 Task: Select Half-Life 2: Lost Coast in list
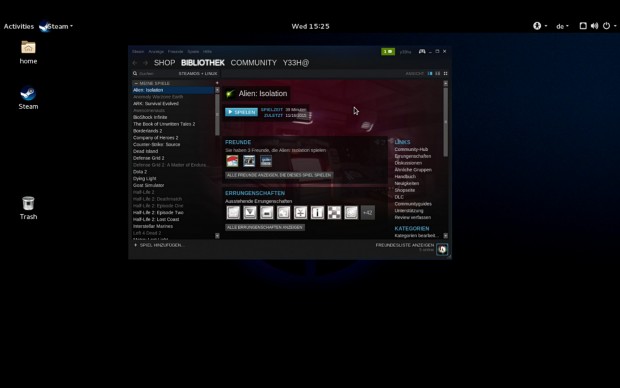pyautogui.click(x=156, y=220)
